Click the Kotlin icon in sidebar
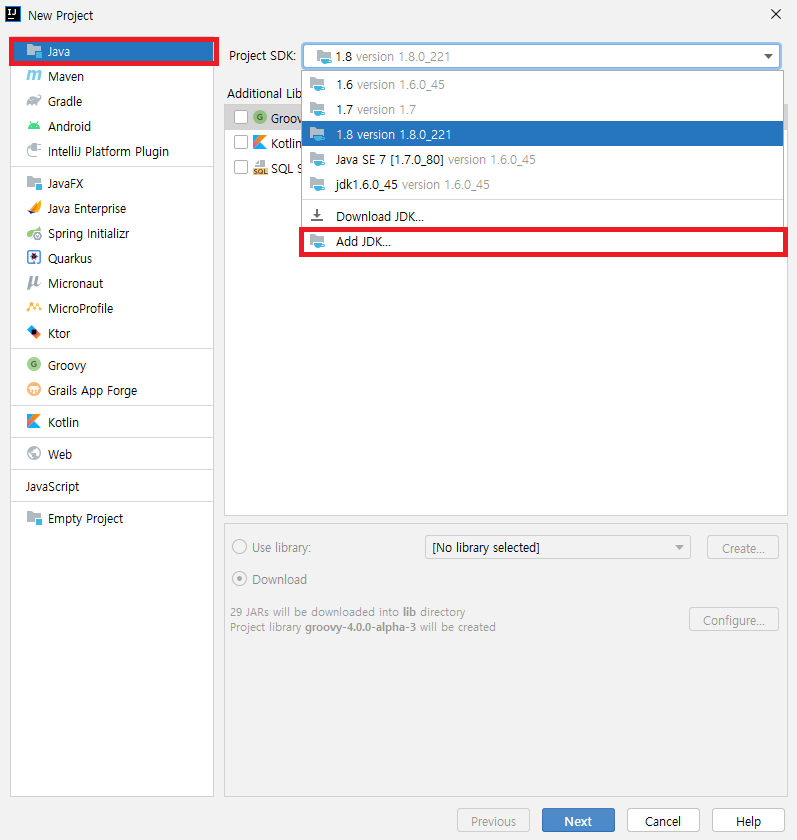 click(x=34, y=422)
